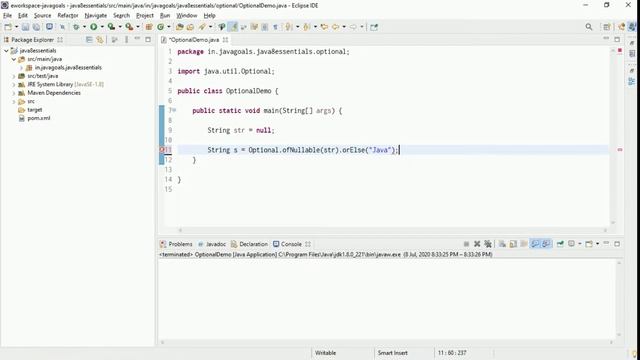Image resolution: width=640 pixels, height=360 pixels.
Task: Click the editor horizontal scrollbar
Action: 392,230
